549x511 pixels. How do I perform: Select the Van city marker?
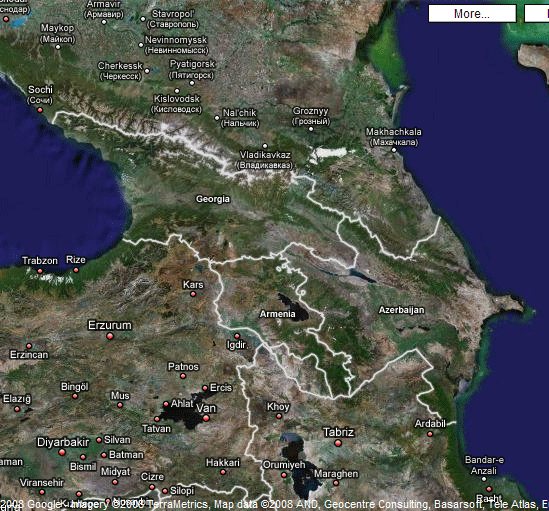click(x=206, y=418)
